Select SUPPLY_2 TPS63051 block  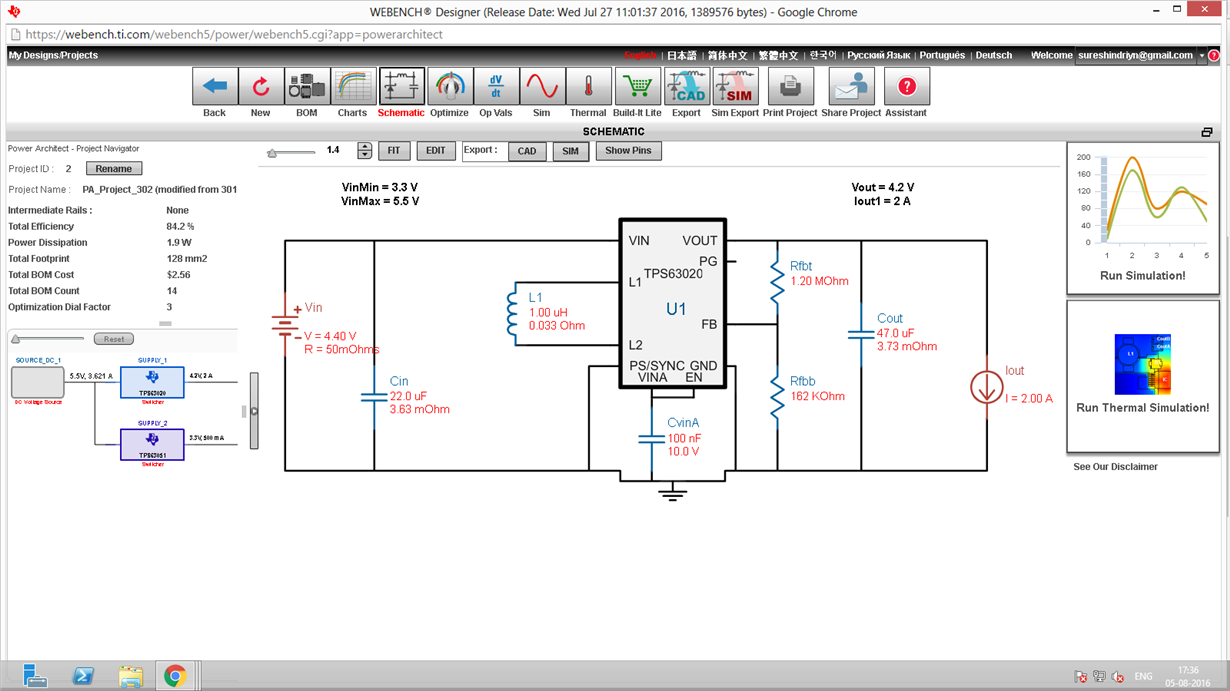coord(152,445)
